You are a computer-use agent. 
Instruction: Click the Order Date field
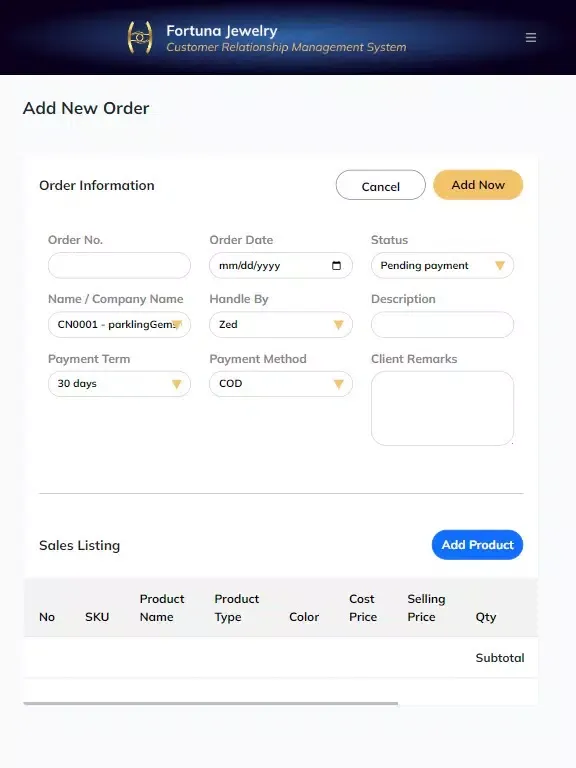281,265
